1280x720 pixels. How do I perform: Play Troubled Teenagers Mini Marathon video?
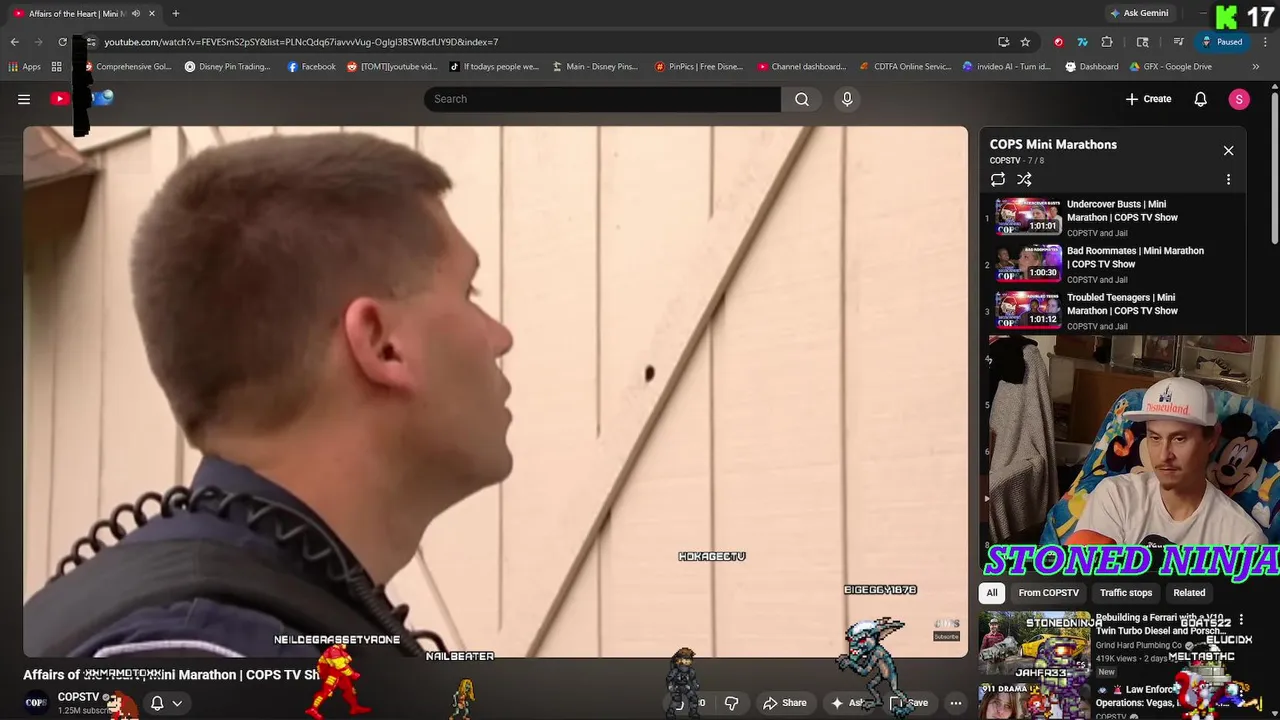tap(1122, 304)
